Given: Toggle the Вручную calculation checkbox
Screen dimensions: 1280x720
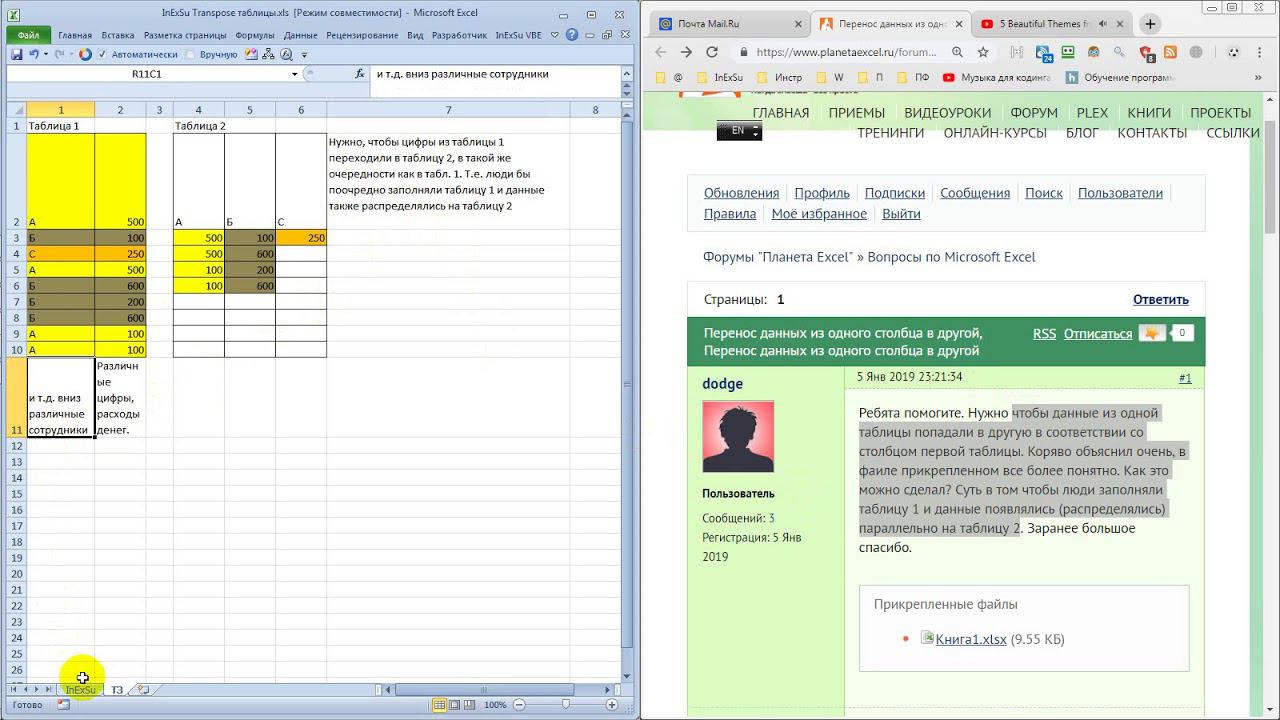Looking at the screenshot, I should 191,55.
